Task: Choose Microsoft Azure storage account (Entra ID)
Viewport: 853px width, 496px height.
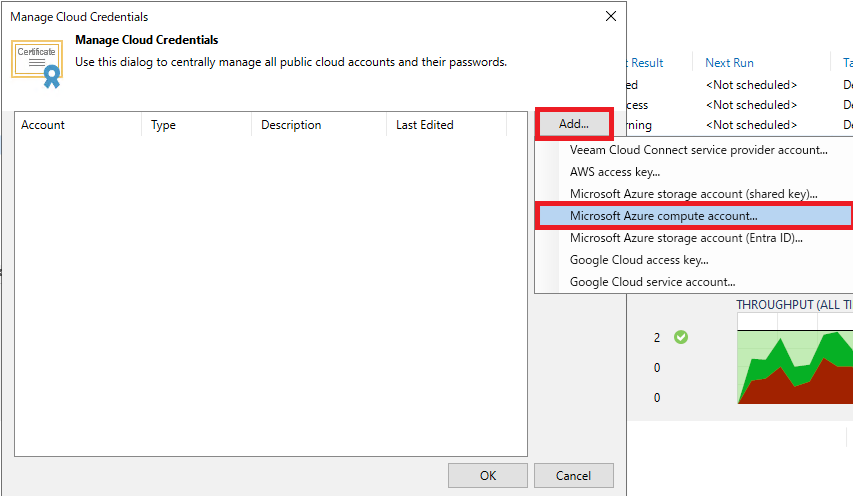Action: (x=686, y=238)
